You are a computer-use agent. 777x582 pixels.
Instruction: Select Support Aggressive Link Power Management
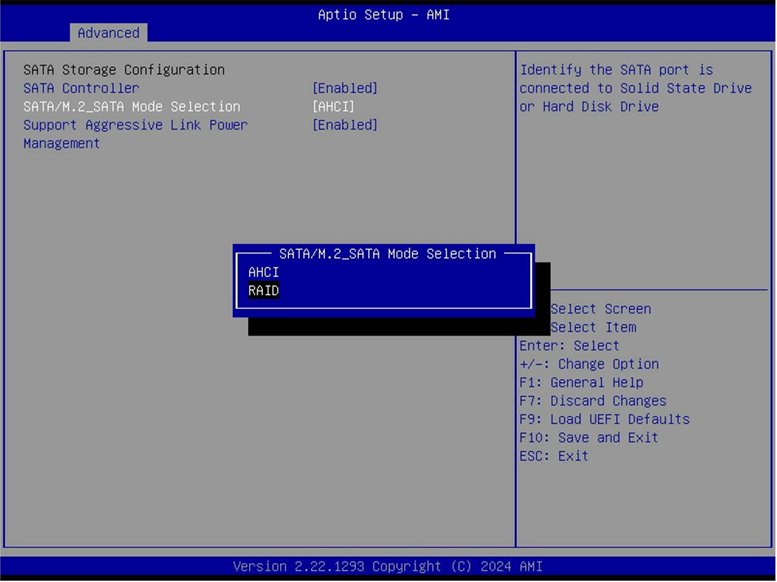coord(135,134)
